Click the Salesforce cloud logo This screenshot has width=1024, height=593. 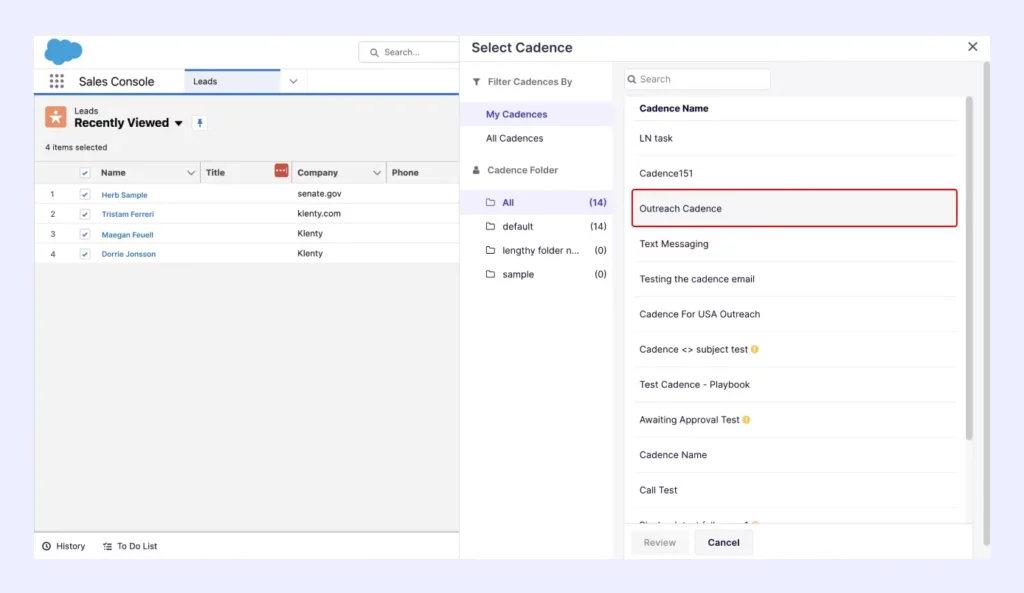63,51
